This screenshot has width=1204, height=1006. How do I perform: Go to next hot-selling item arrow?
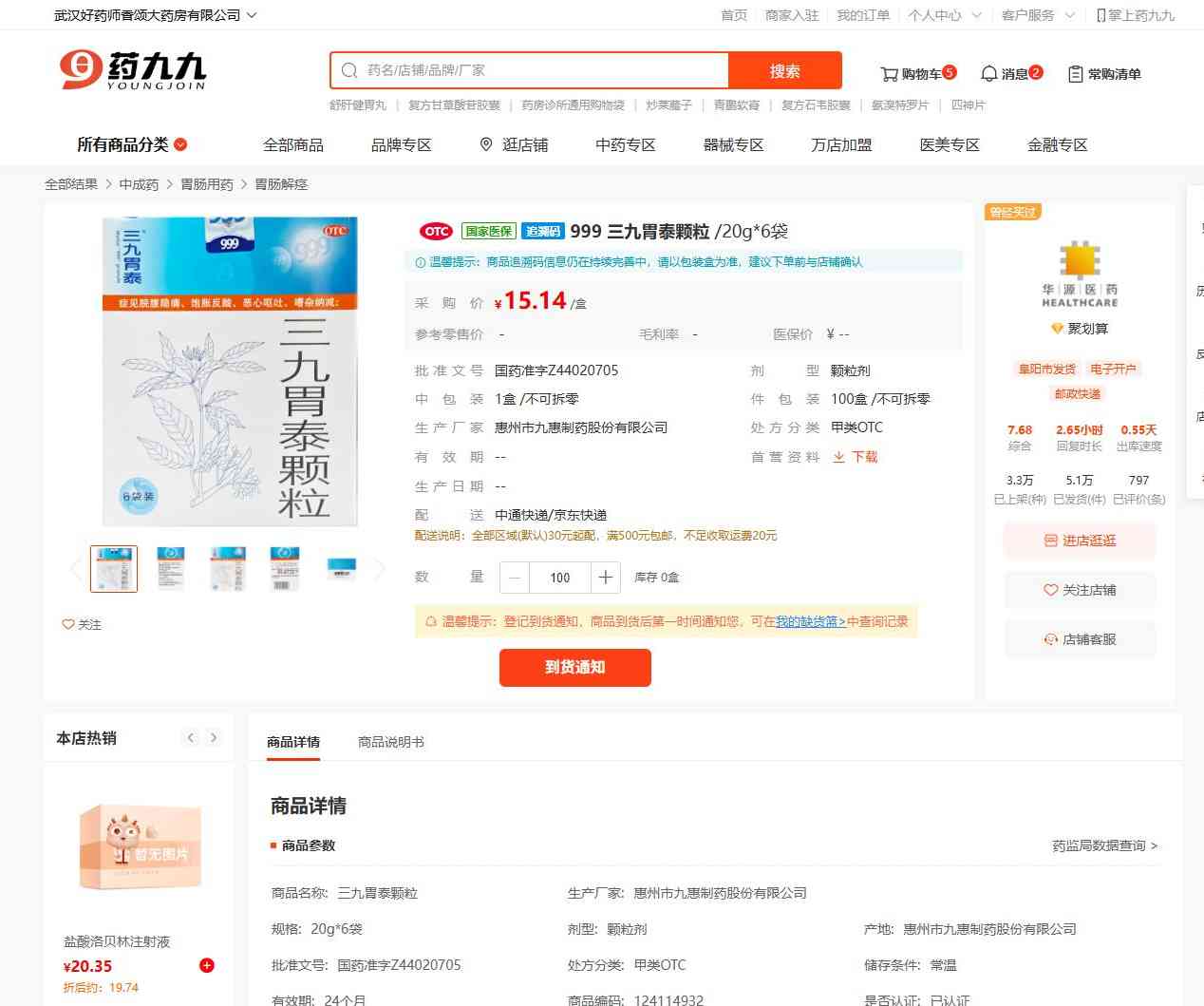click(x=214, y=737)
